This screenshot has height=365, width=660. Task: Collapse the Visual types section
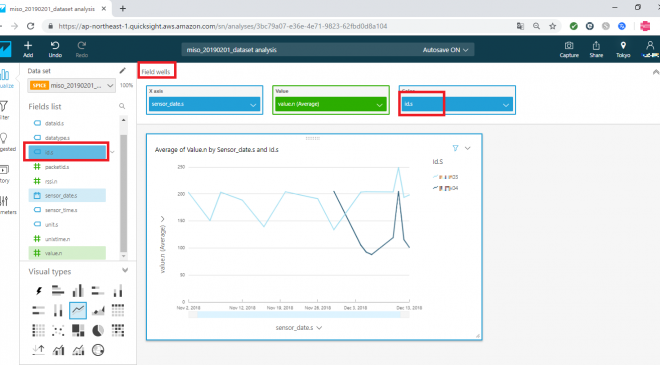(125, 270)
